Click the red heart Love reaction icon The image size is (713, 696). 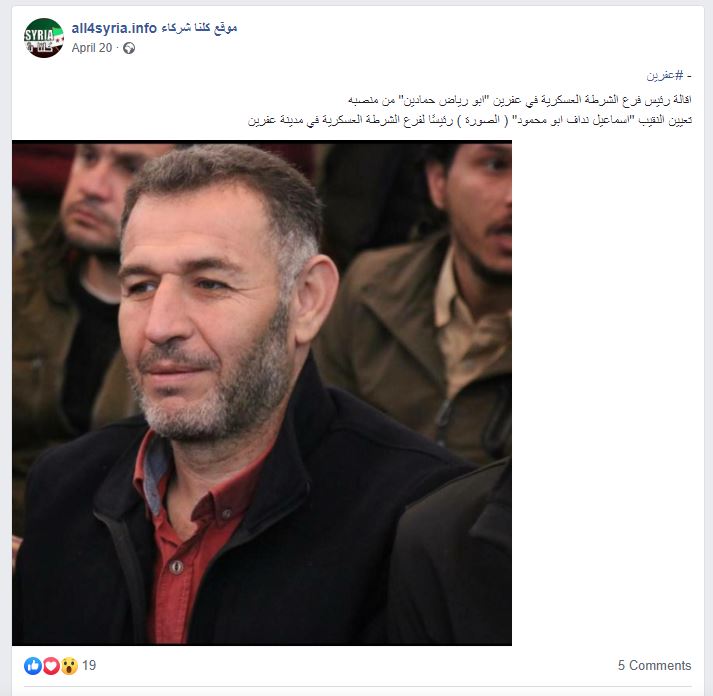coord(51,666)
